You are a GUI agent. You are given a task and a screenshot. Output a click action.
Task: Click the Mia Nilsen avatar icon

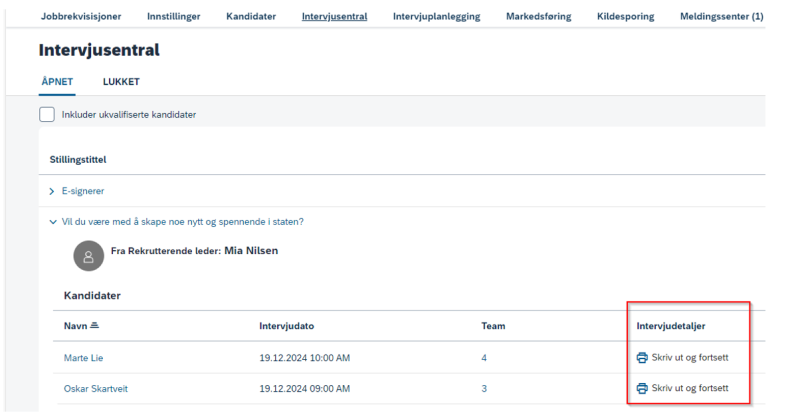pyautogui.click(x=89, y=256)
